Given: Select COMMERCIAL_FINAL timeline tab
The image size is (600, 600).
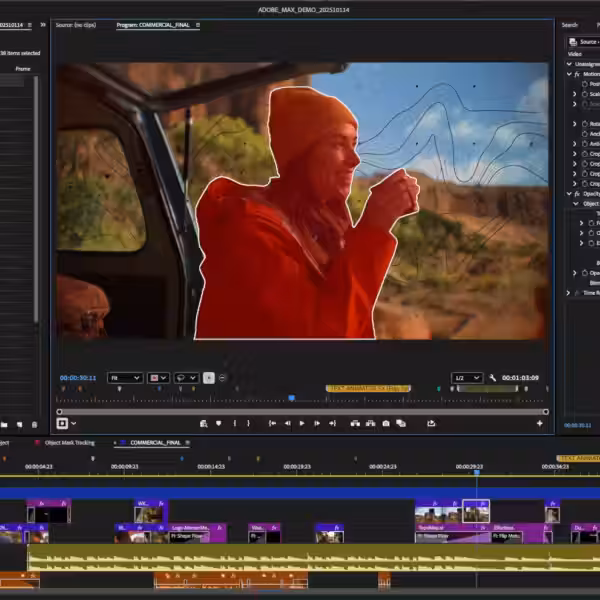Looking at the screenshot, I should click(x=155, y=443).
